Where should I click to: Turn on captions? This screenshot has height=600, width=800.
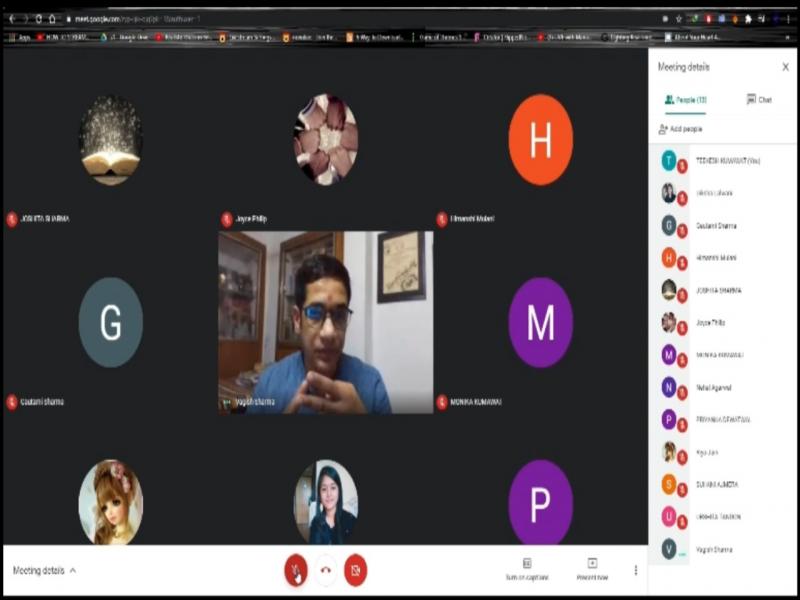coord(527,569)
